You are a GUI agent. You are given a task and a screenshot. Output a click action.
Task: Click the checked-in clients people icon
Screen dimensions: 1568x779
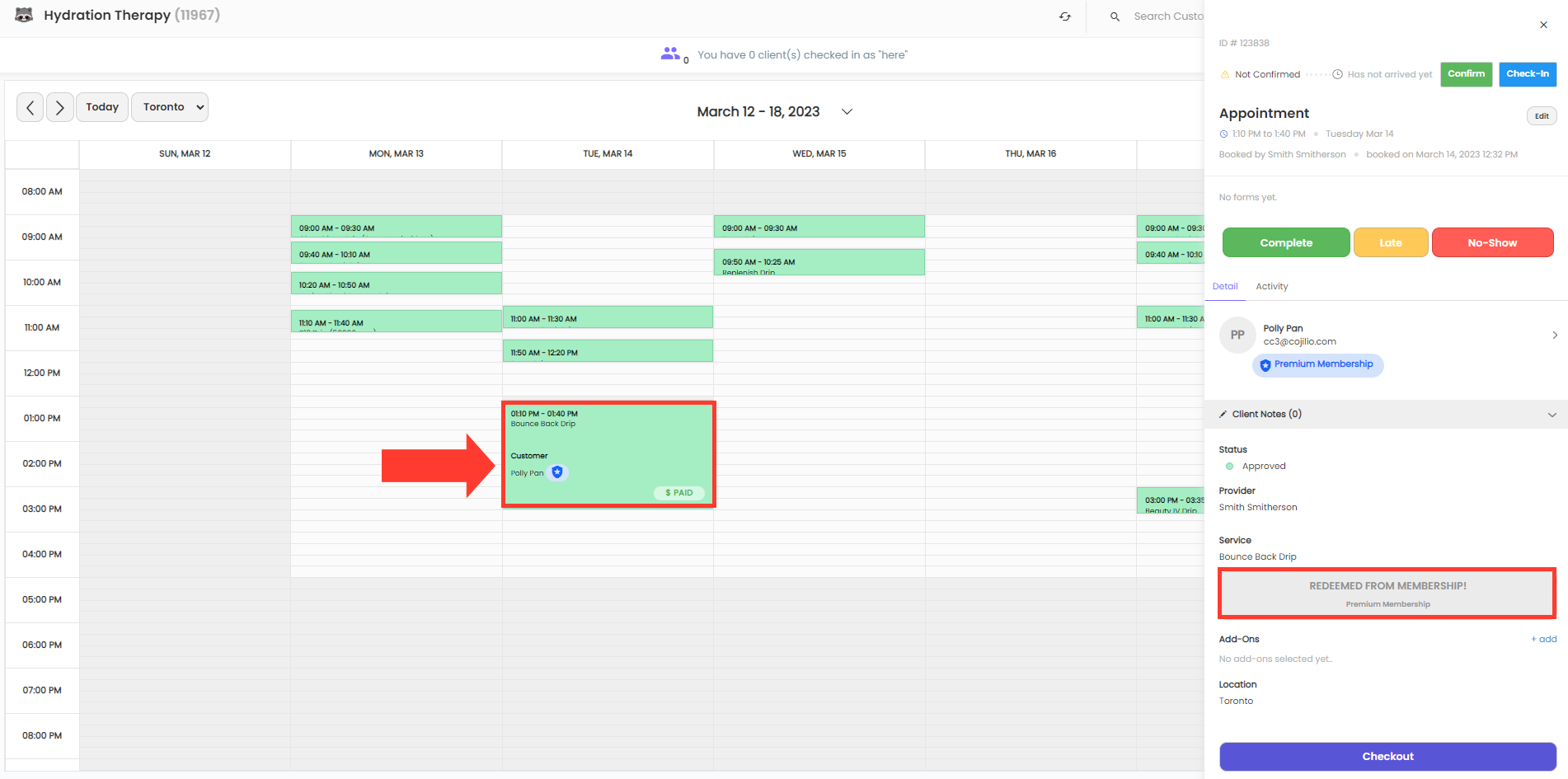pyautogui.click(x=670, y=54)
